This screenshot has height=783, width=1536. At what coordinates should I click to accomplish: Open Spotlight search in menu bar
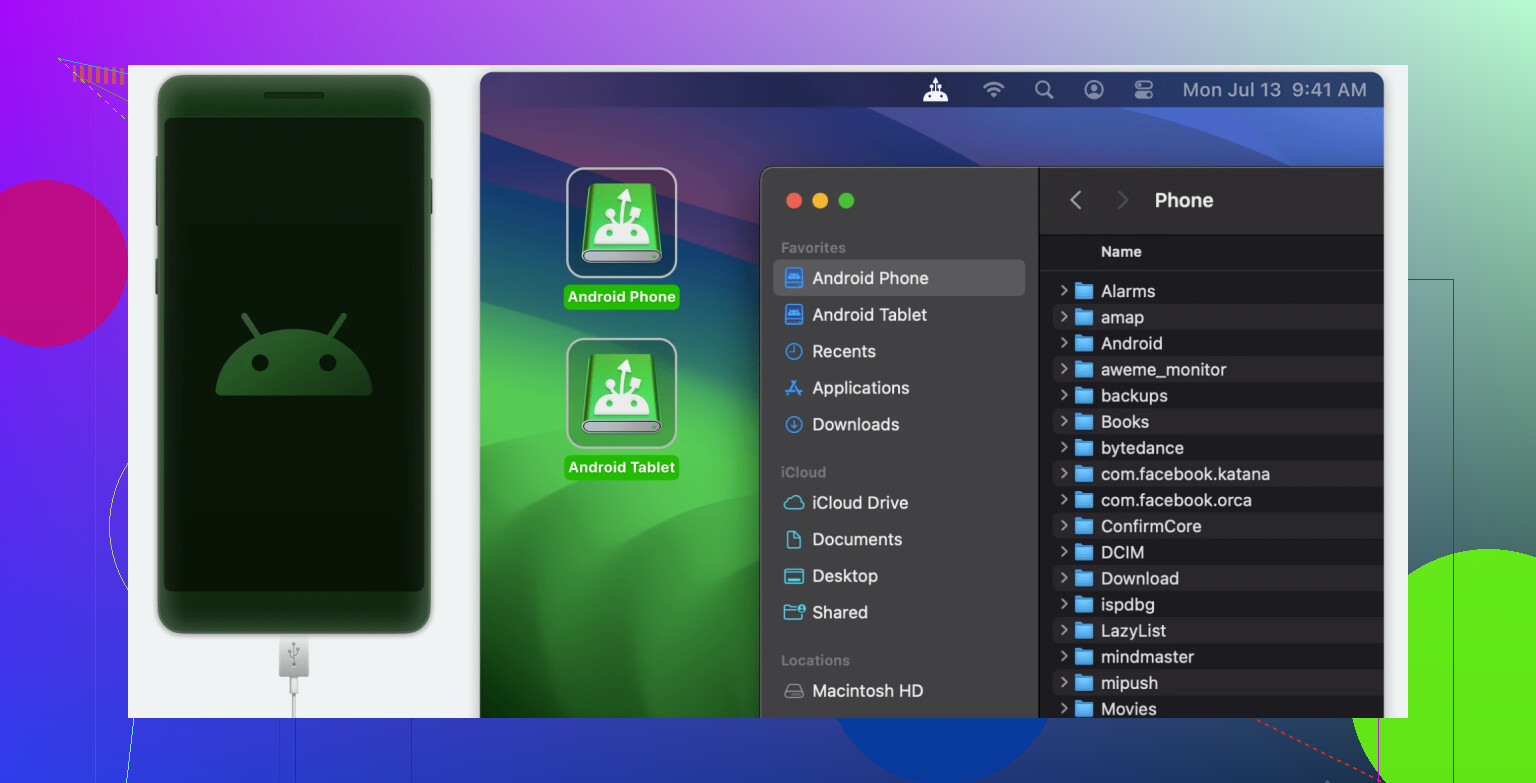click(1044, 90)
